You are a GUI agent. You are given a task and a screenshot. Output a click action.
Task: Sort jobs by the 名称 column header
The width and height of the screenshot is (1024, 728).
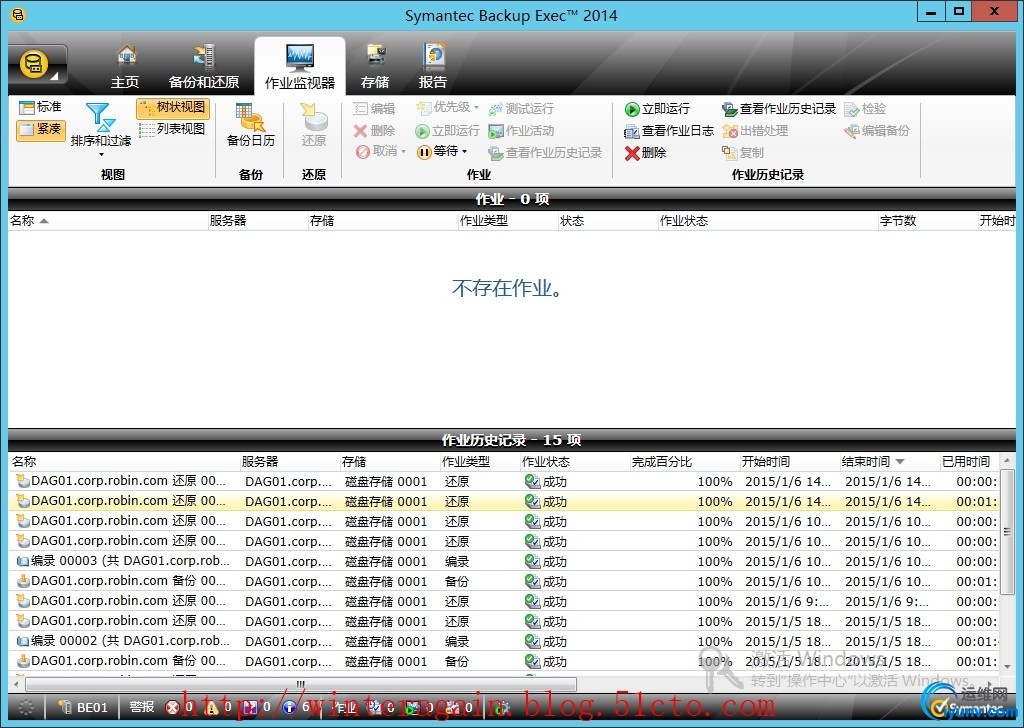tap(107, 221)
